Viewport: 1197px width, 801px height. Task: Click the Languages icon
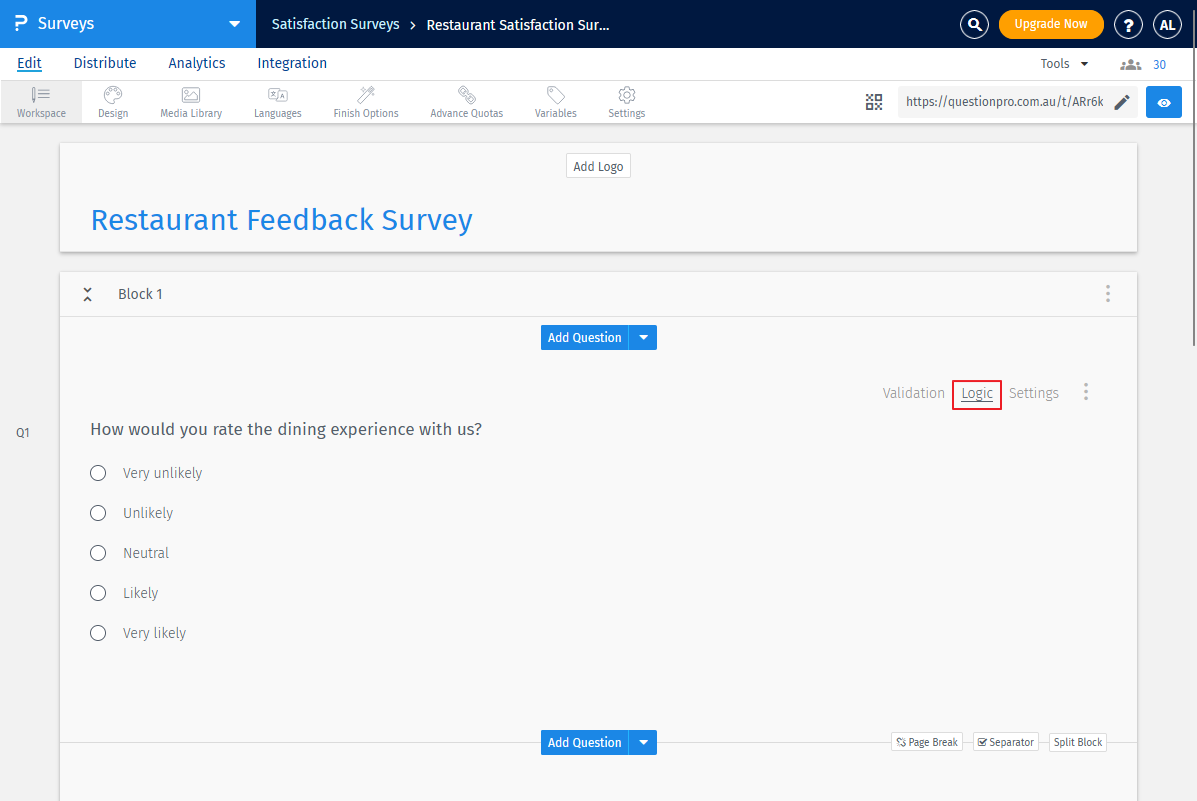pyautogui.click(x=277, y=101)
